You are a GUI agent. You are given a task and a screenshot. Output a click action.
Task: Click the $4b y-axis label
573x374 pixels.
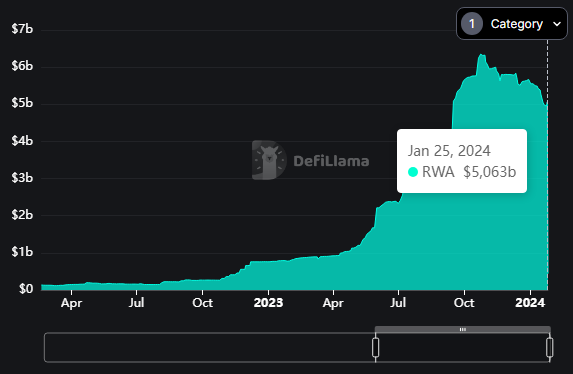click(22, 140)
